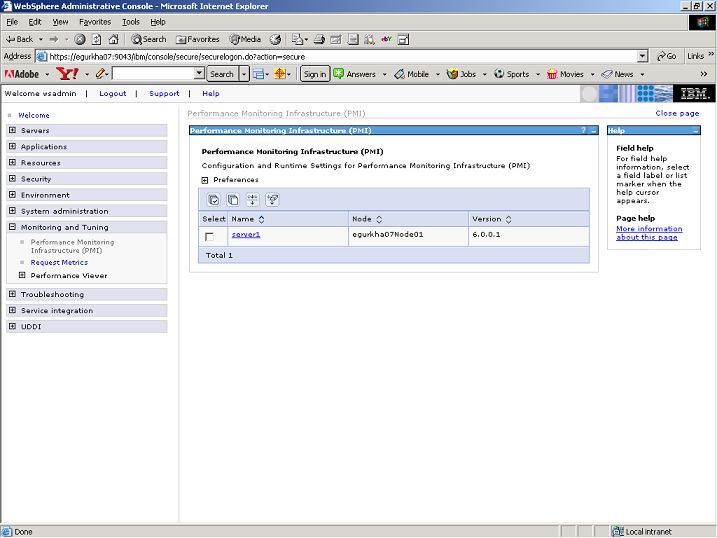
Task: Open More information about this page link
Action: coord(649,233)
